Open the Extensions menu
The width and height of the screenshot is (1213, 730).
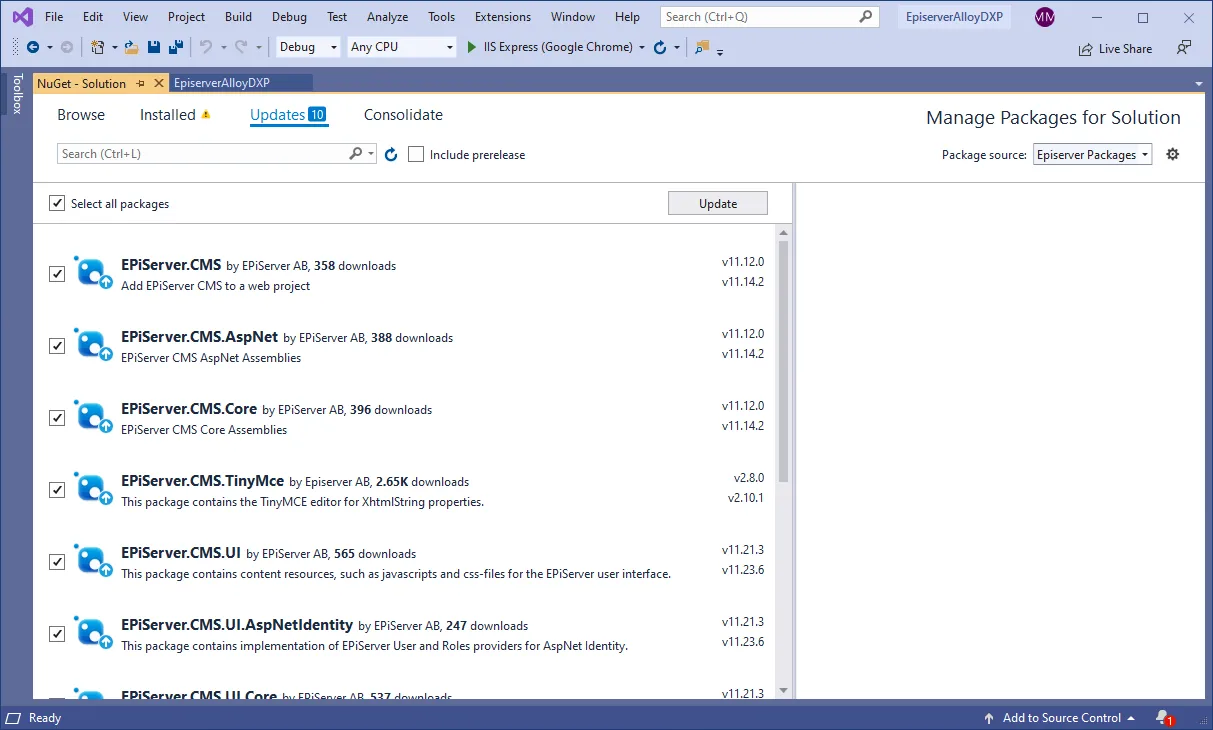pos(503,17)
